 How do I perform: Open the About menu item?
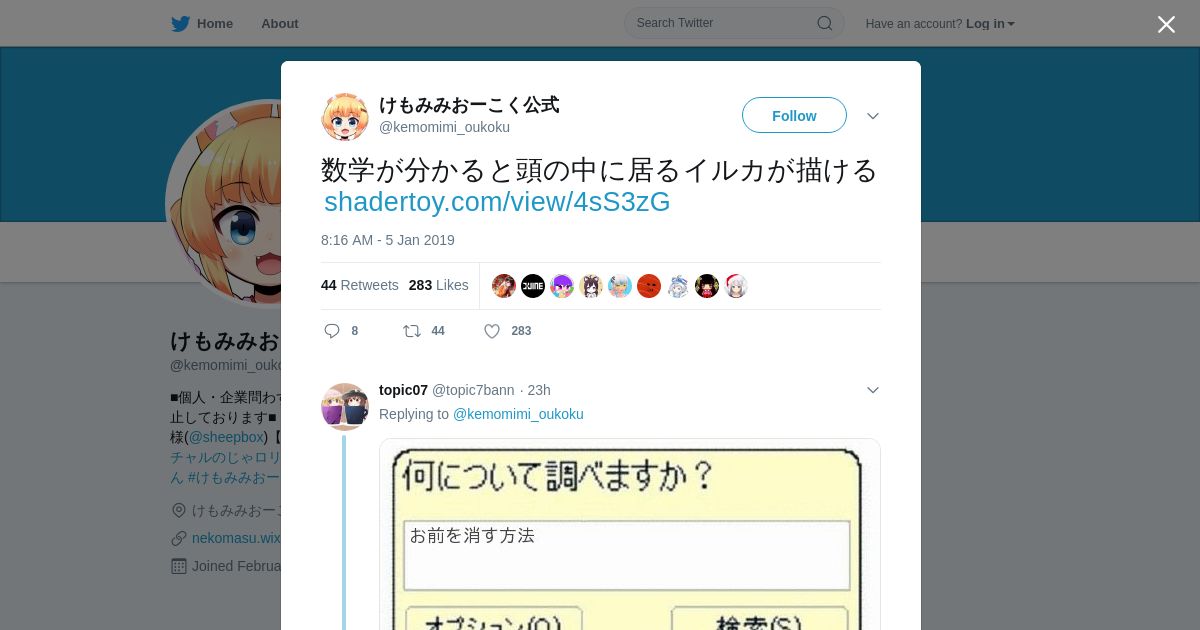click(280, 24)
